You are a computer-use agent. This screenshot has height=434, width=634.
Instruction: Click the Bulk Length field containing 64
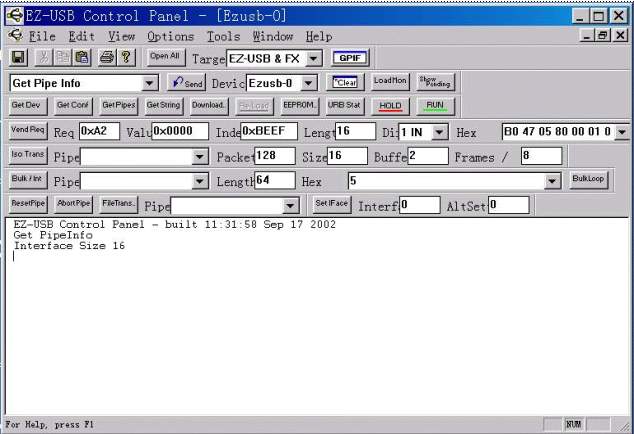[275, 180]
